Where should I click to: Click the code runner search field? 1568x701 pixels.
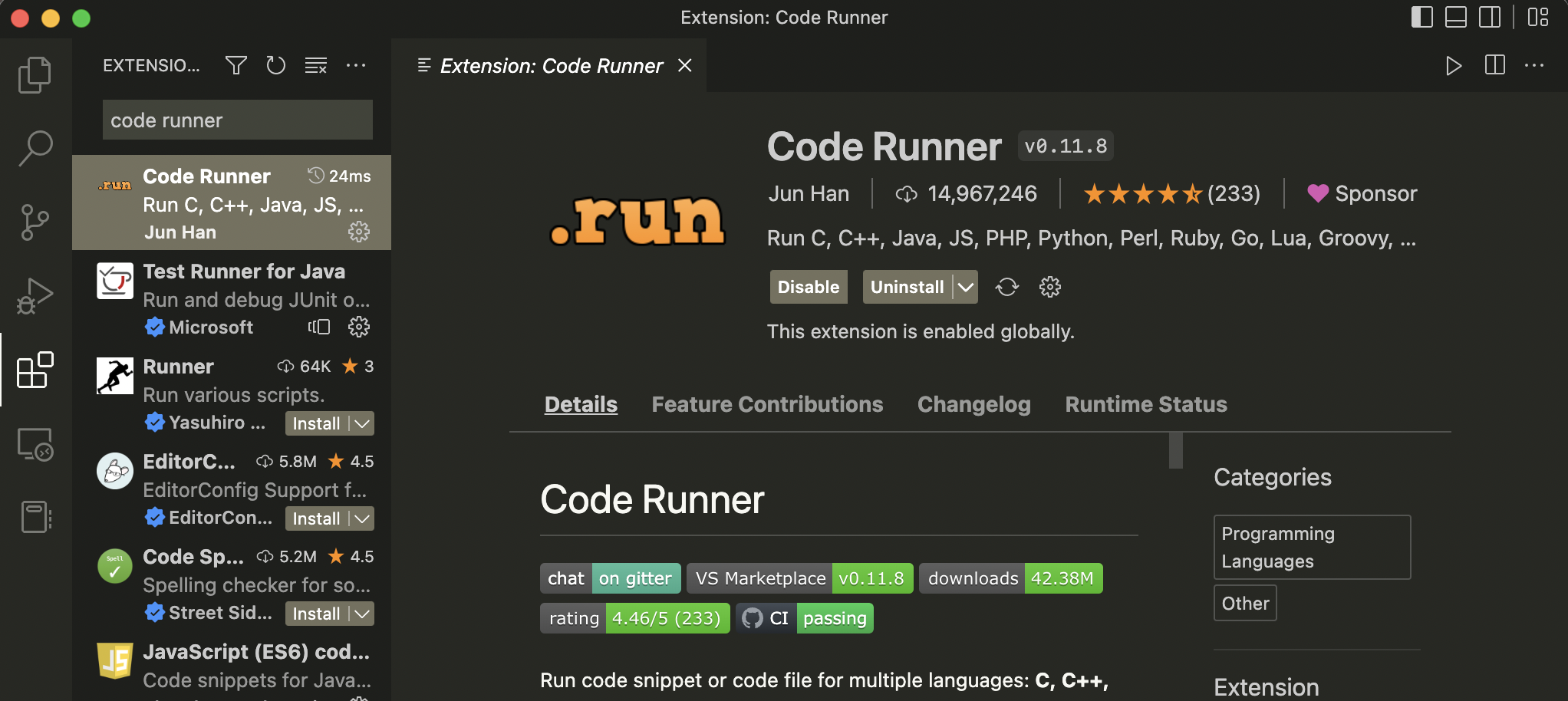(x=238, y=120)
